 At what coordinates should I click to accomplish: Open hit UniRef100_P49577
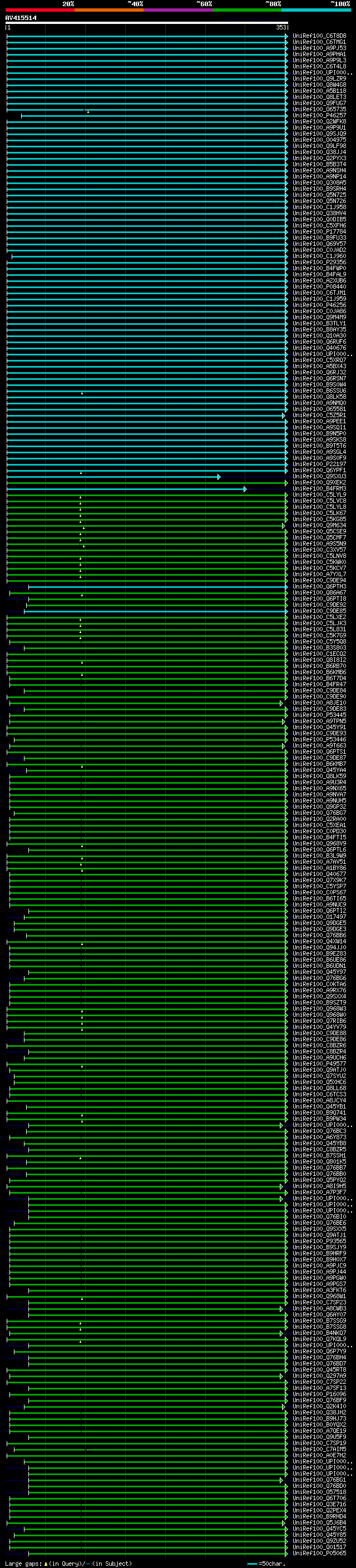tap(319, 1064)
